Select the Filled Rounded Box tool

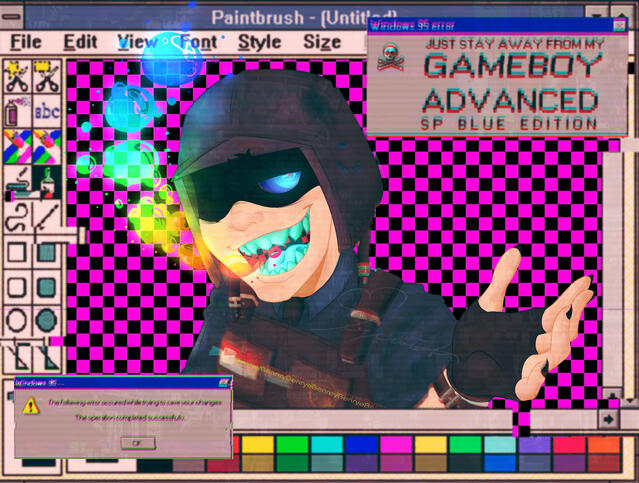pos(47,287)
